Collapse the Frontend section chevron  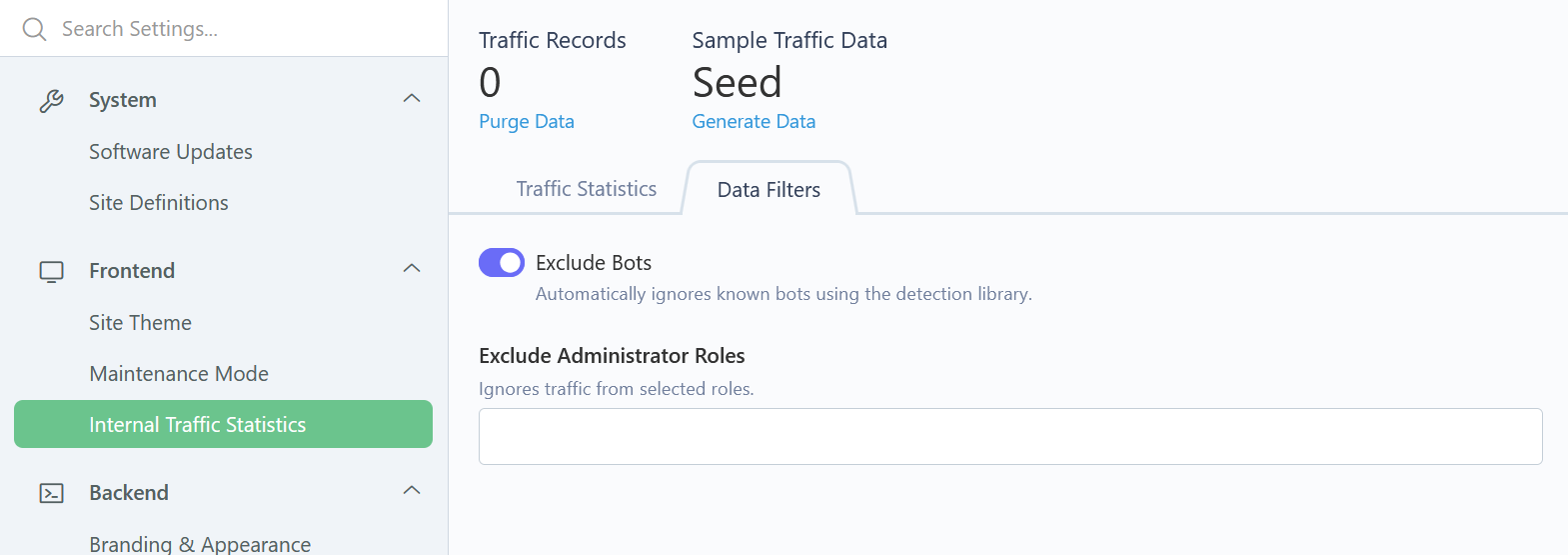[411, 269]
